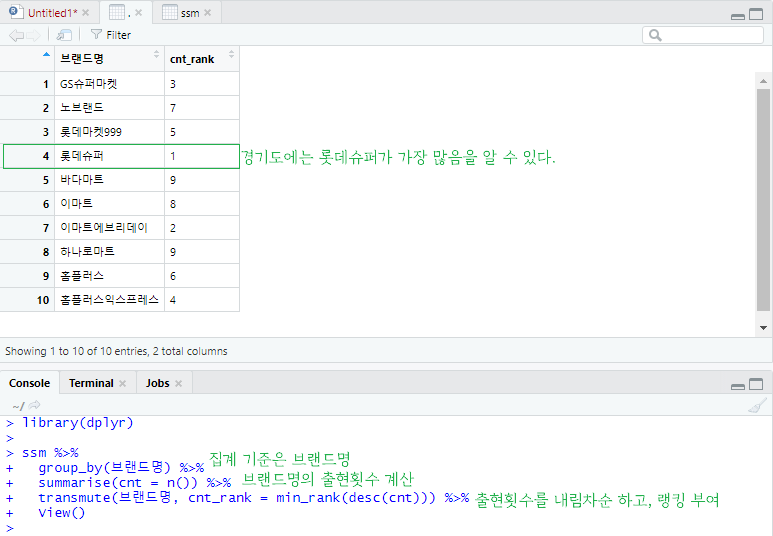Click the cnt_rank value for GS슈퍼마켓
This screenshot has height=536, width=773.
(202, 84)
